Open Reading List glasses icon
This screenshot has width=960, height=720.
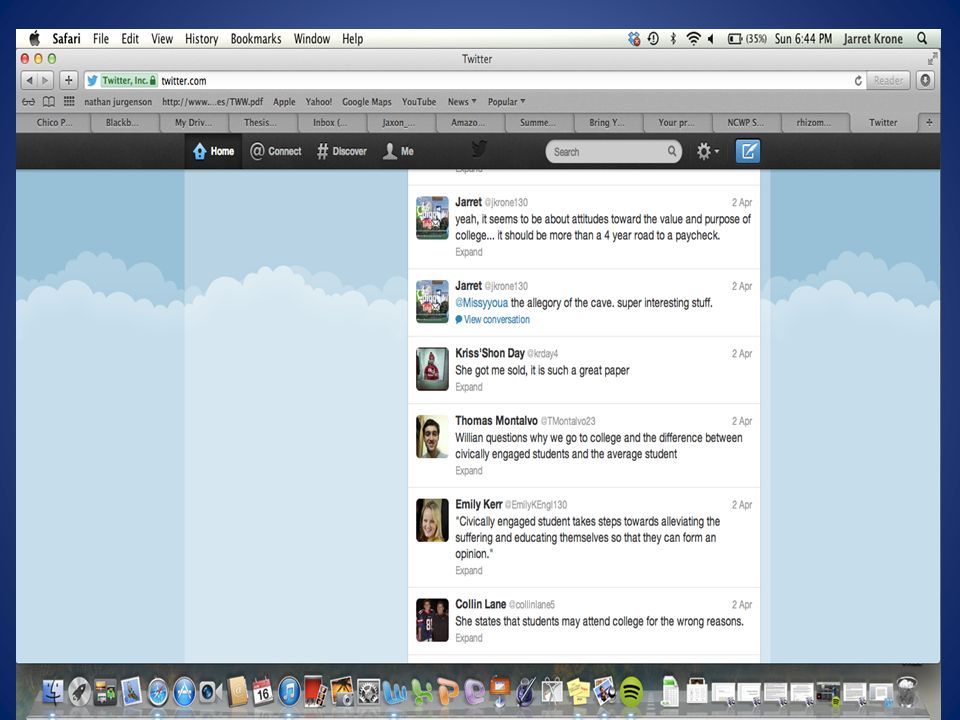pos(28,102)
